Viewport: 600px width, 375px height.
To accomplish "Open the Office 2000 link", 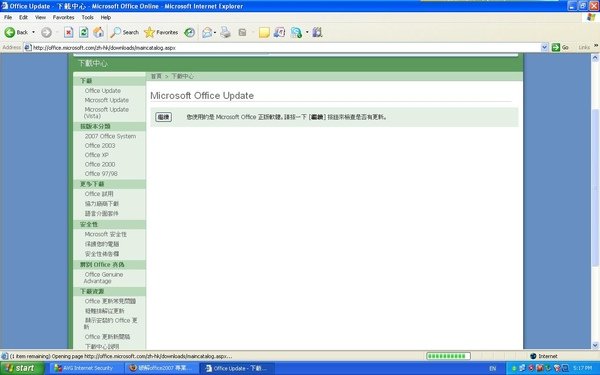I will [x=100, y=164].
